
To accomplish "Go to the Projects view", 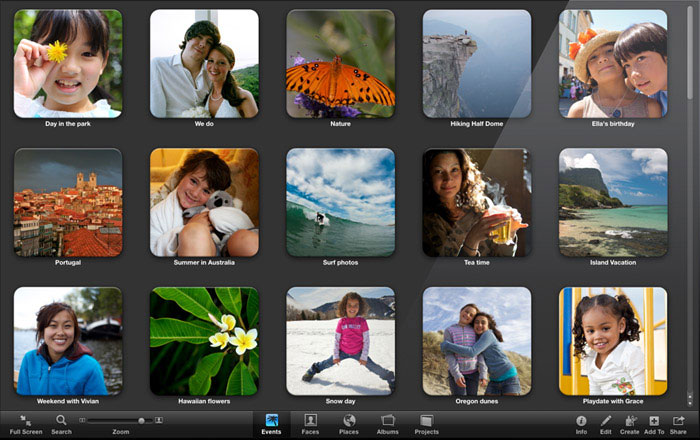I will [427, 421].
